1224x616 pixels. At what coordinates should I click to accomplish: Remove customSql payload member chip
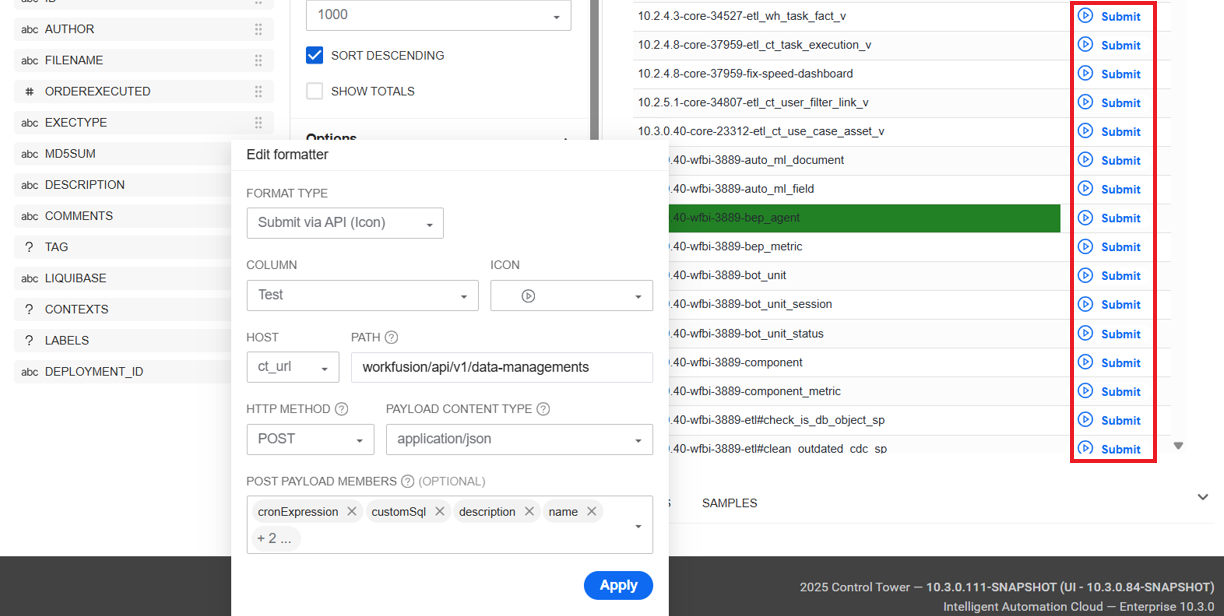pos(439,511)
